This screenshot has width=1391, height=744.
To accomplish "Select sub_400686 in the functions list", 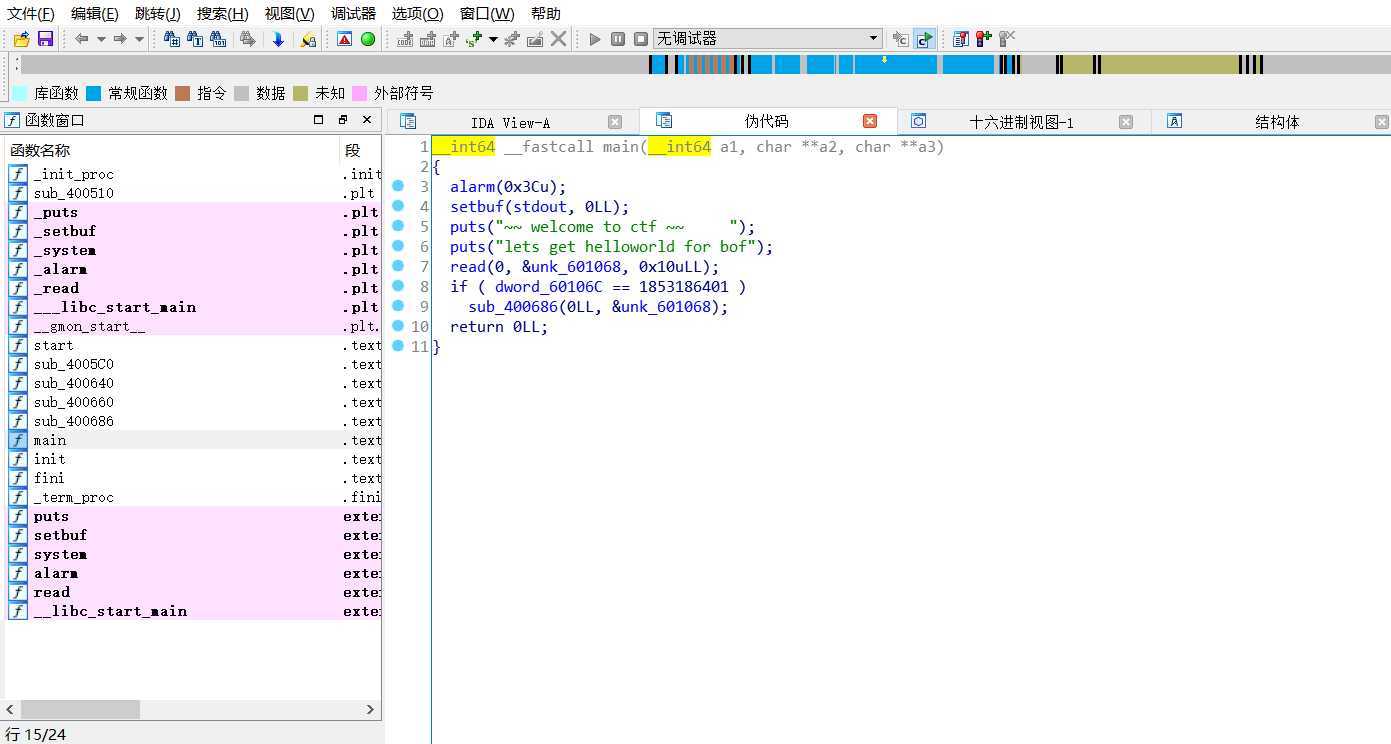I will click(192, 421).
